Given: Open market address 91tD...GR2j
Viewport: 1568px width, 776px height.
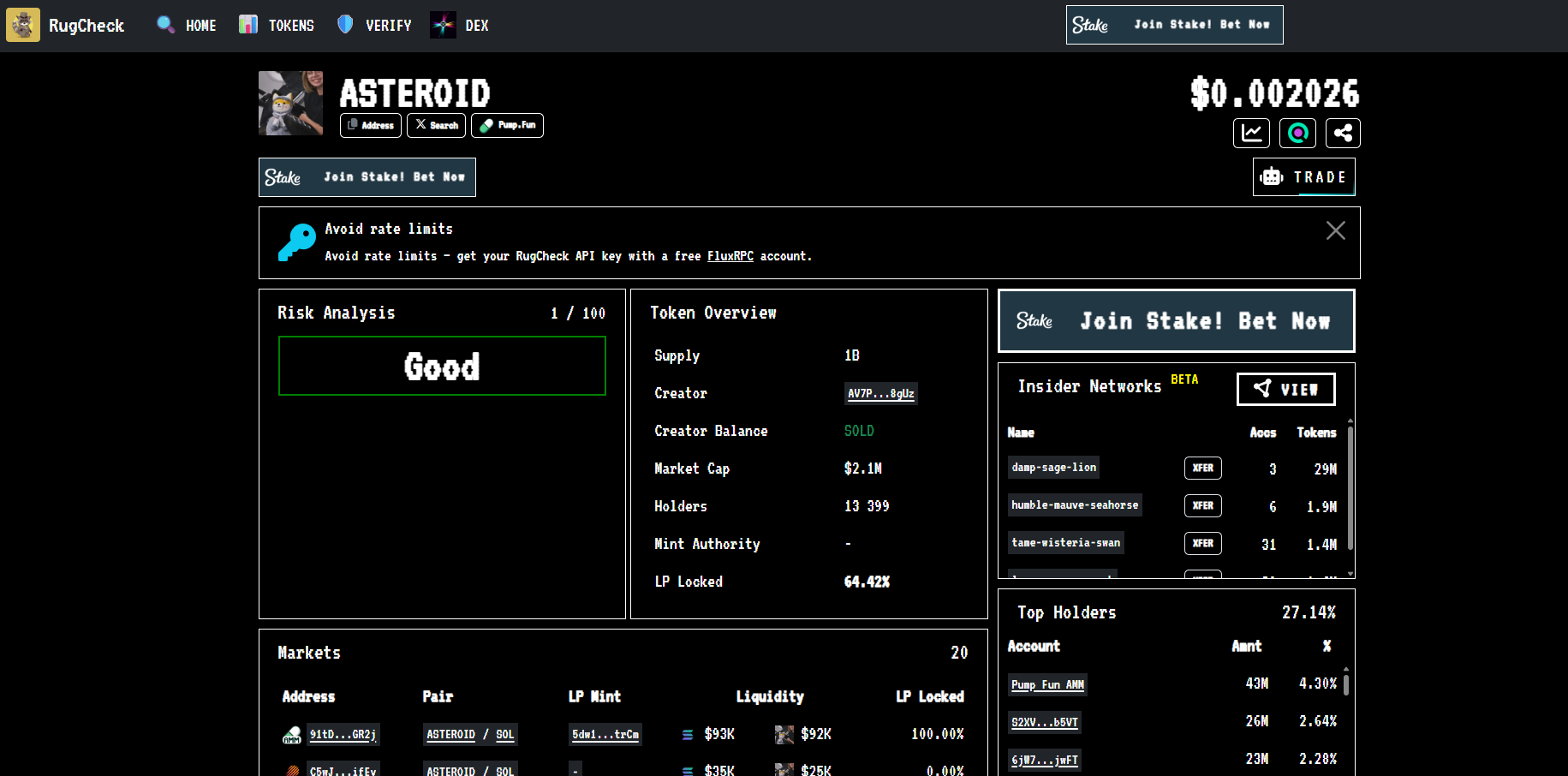Looking at the screenshot, I should [343, 735].
